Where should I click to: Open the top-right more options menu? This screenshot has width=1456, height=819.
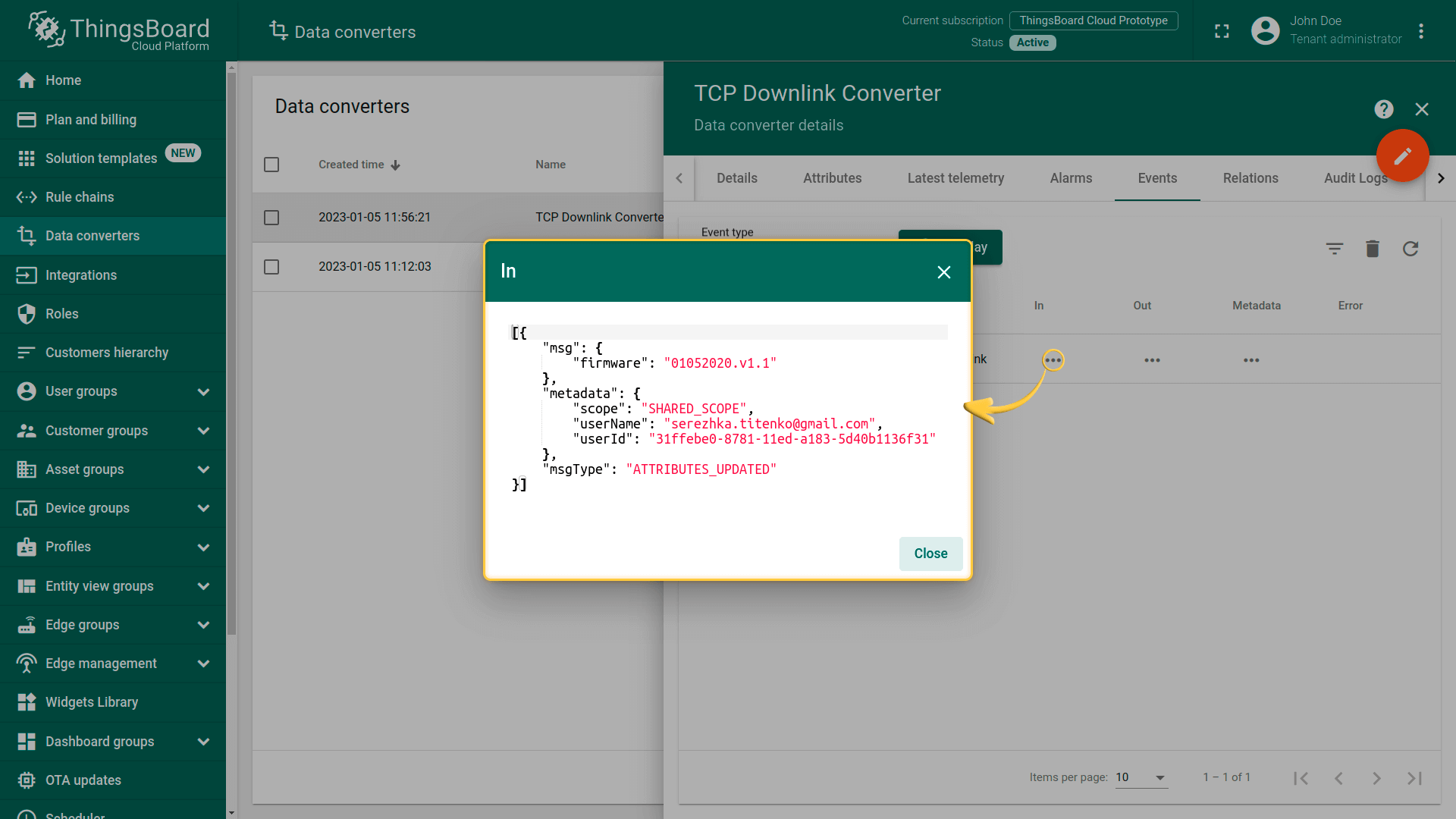[1421, 30]
